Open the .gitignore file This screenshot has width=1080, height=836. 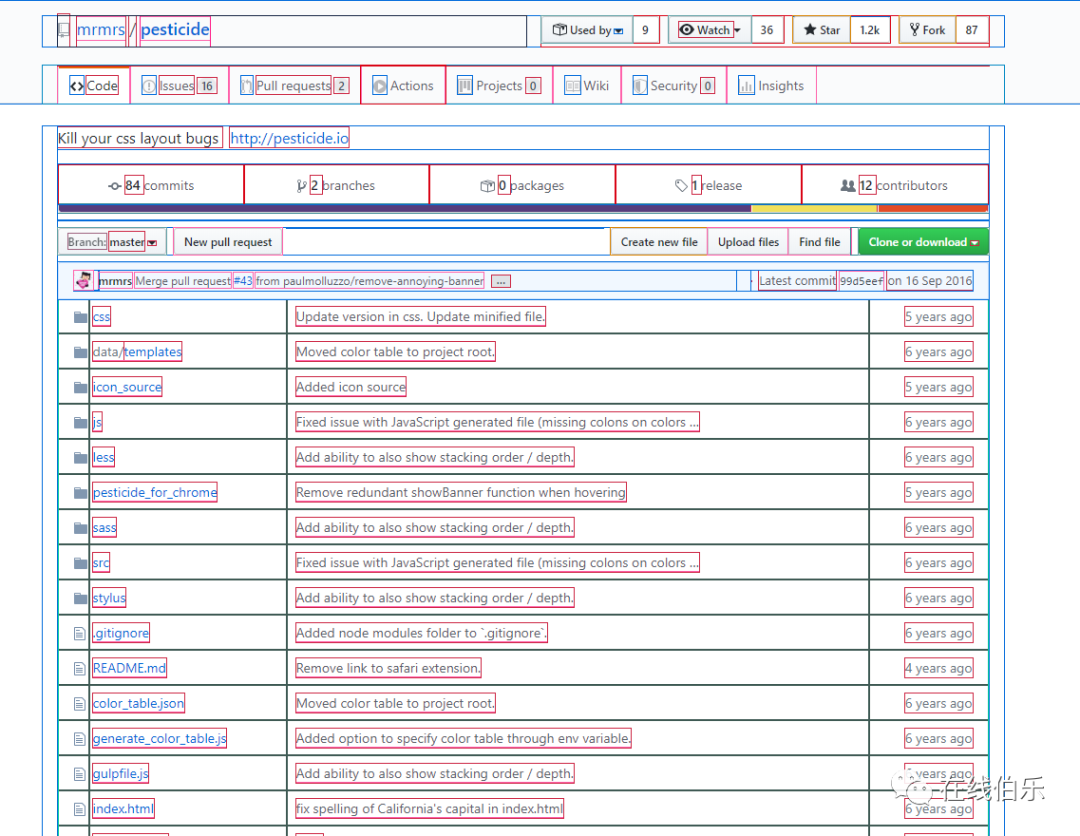pyautogui.click(x=121, y=633)
